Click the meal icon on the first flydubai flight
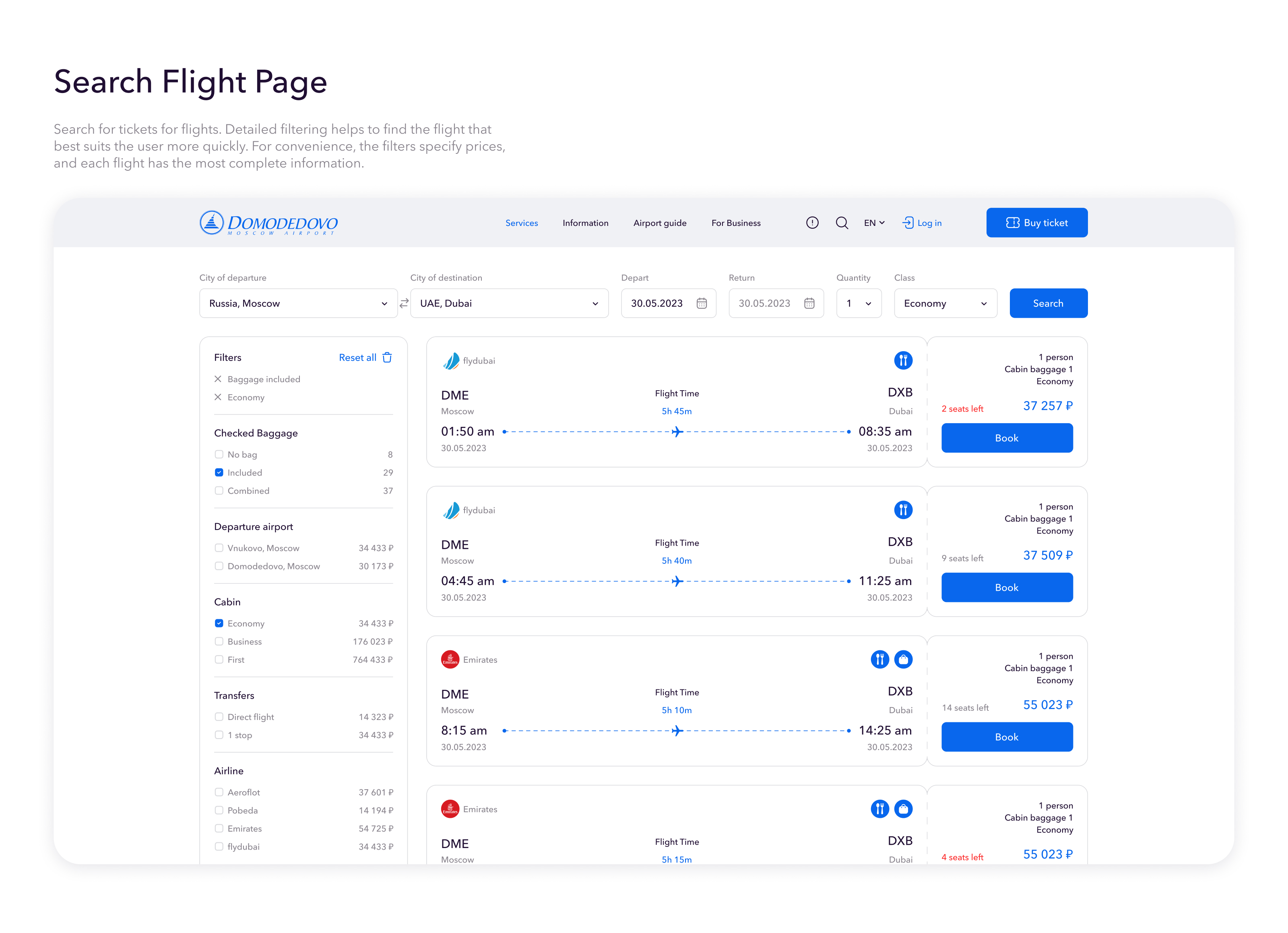 (x=903, y=360)
